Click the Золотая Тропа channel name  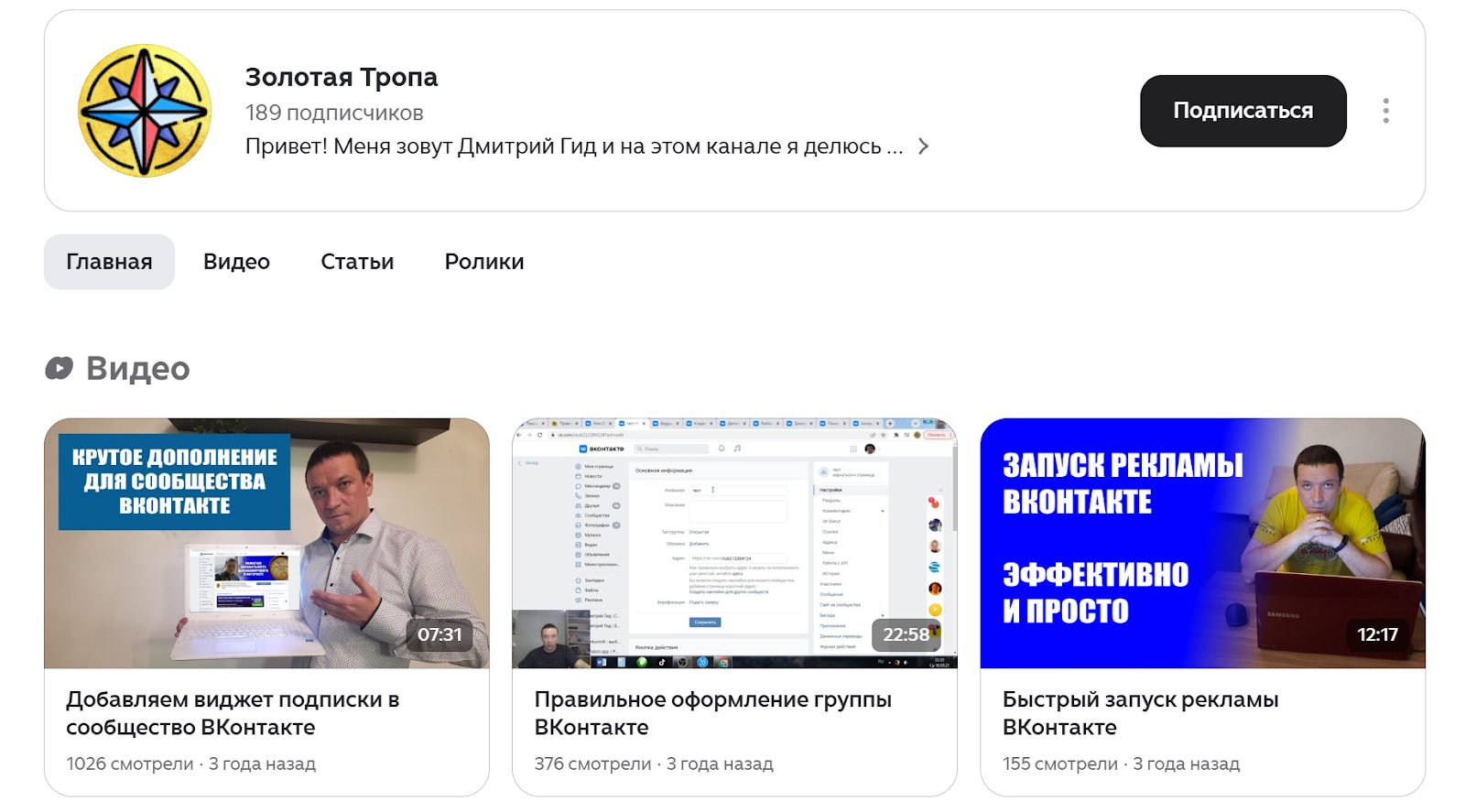click(x=341, y=78)
